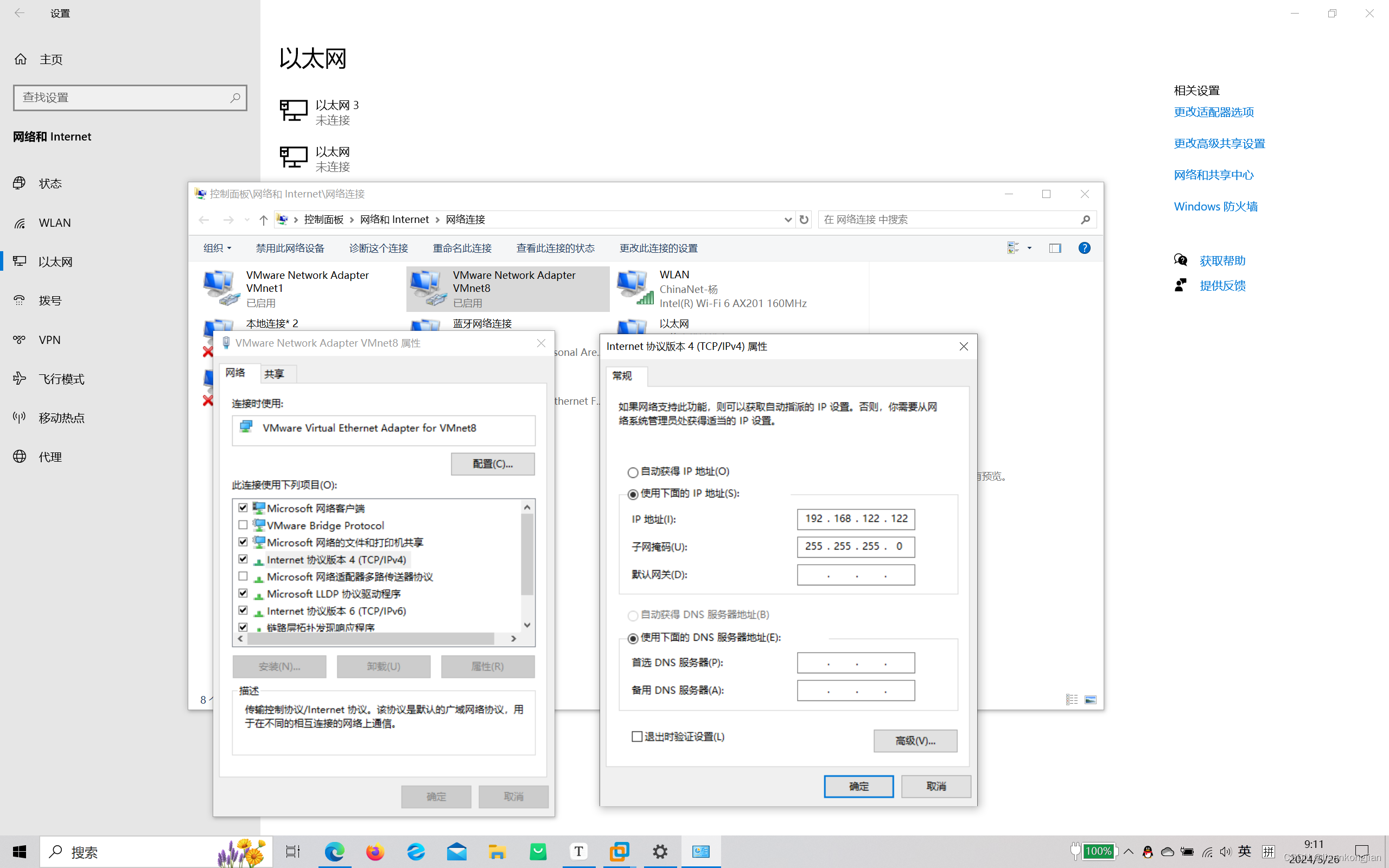Open the 状态 settings page

(x=50, y=183)
